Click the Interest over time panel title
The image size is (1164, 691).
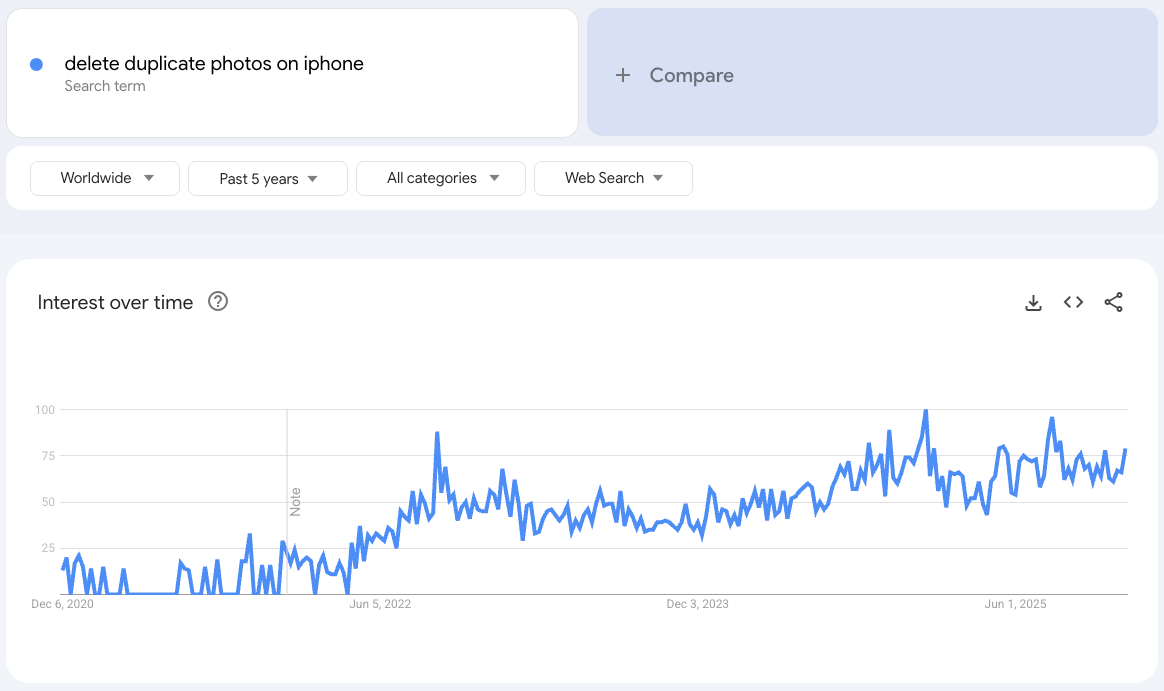115,302
